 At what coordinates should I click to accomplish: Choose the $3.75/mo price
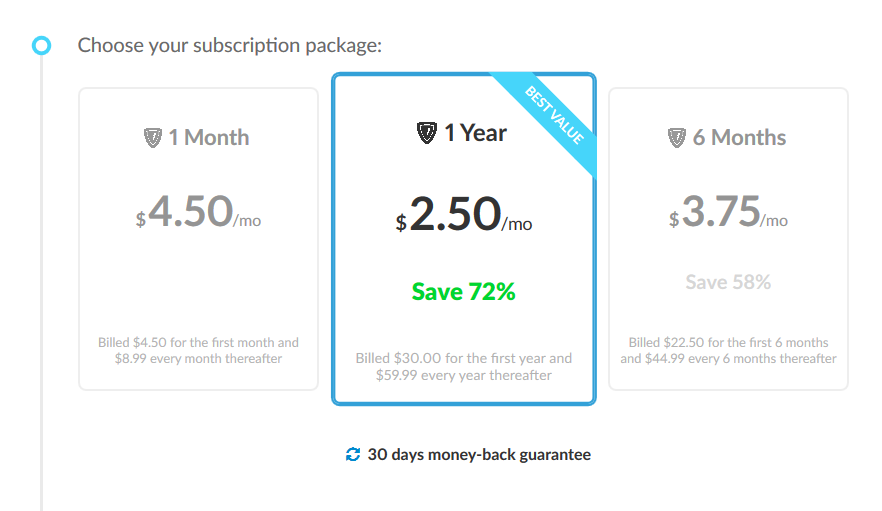pyautogui.click(x=728, y=213)
